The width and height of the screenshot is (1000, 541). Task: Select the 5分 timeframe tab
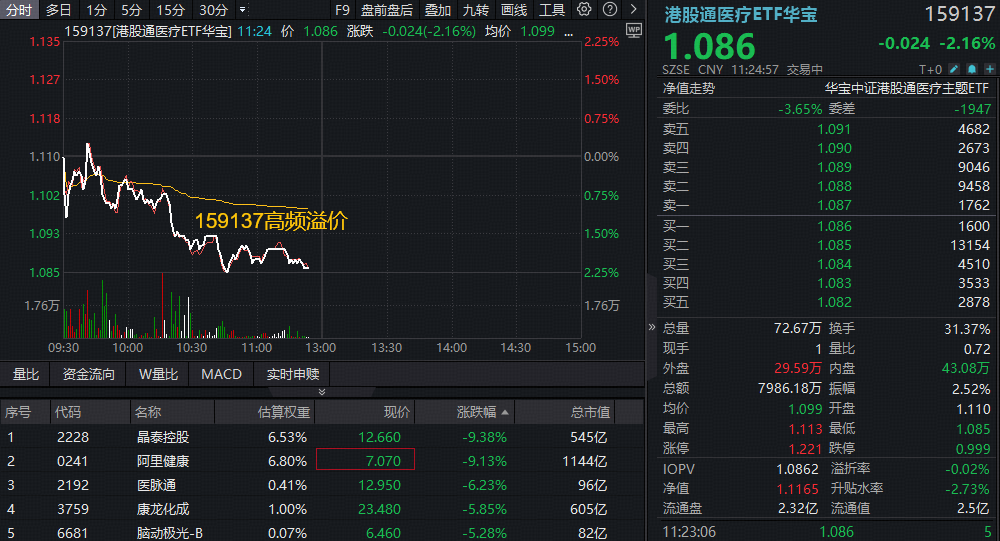tap(131, 10)
